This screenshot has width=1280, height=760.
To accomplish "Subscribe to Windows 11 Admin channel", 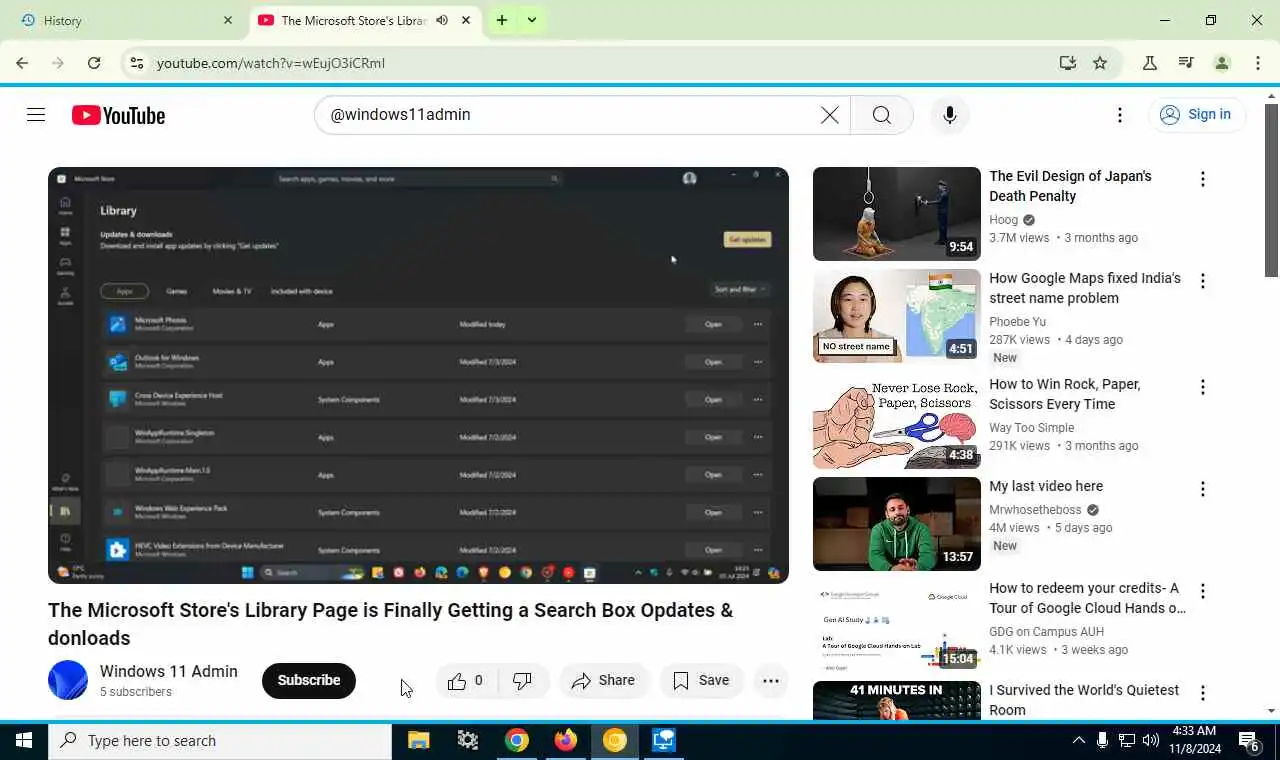I will coord(309,681).
